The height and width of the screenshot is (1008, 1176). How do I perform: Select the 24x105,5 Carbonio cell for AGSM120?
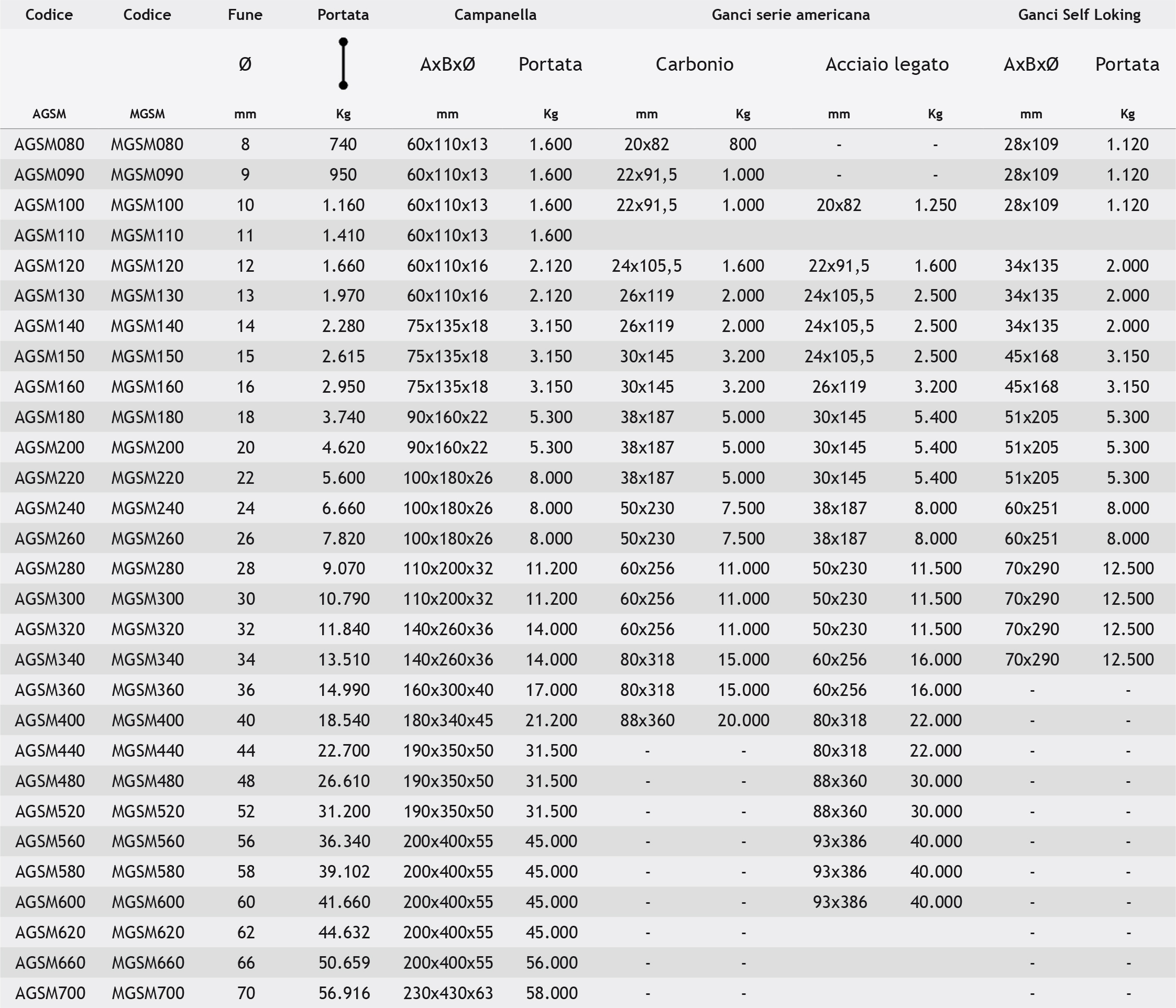click(646, 266)
